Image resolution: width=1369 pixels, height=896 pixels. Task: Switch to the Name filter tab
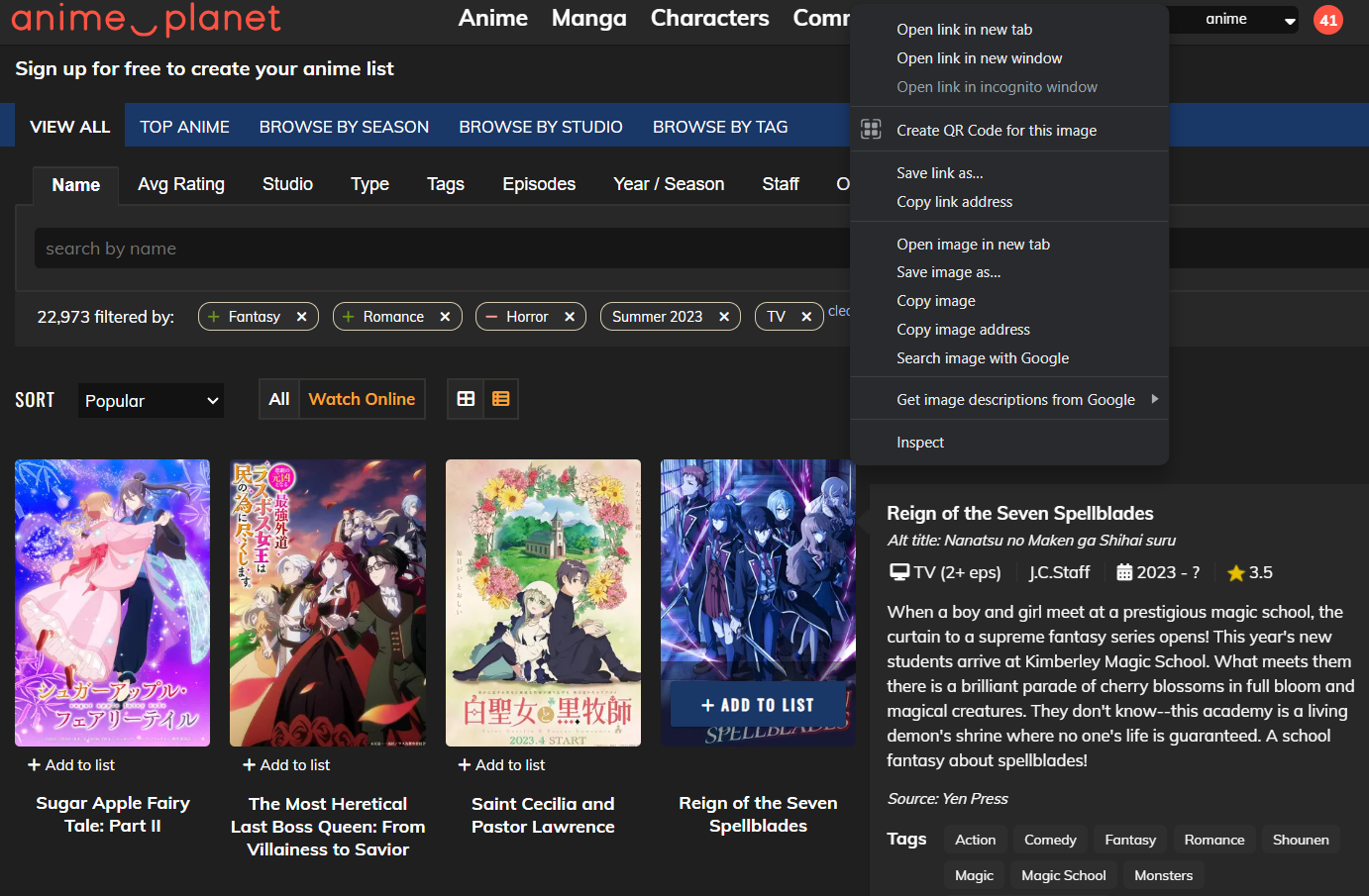76,185
